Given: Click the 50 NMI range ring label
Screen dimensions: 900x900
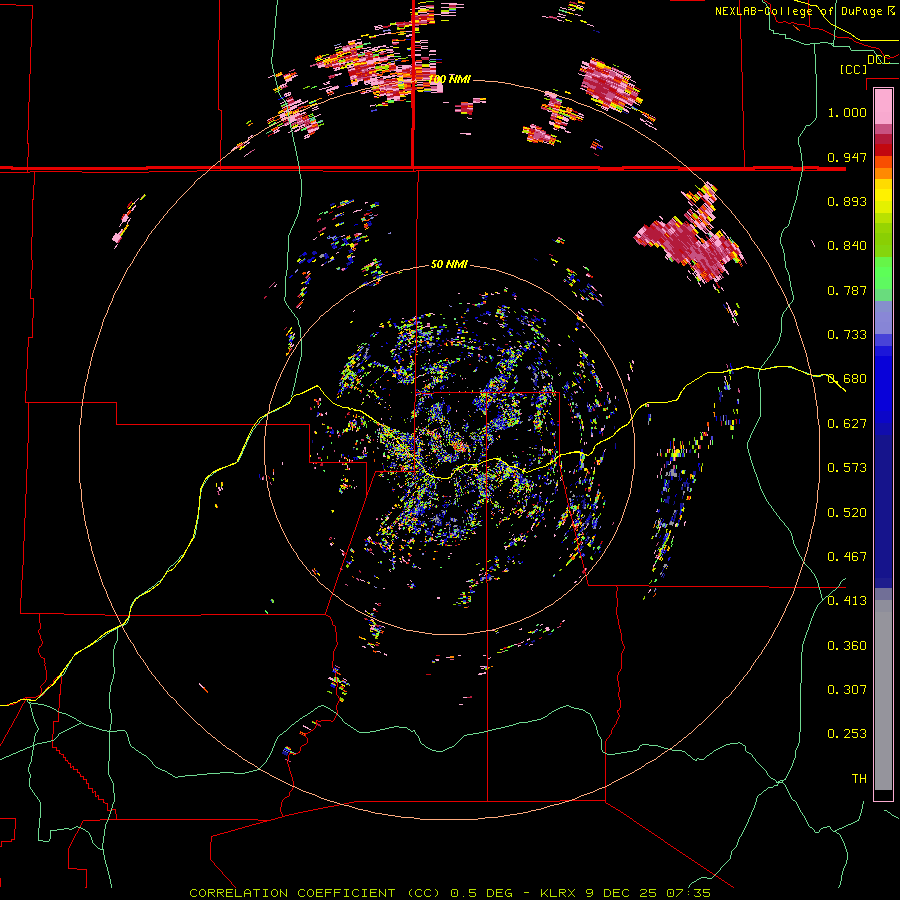Looking at the screenshot, I should (x=449, y=264).
